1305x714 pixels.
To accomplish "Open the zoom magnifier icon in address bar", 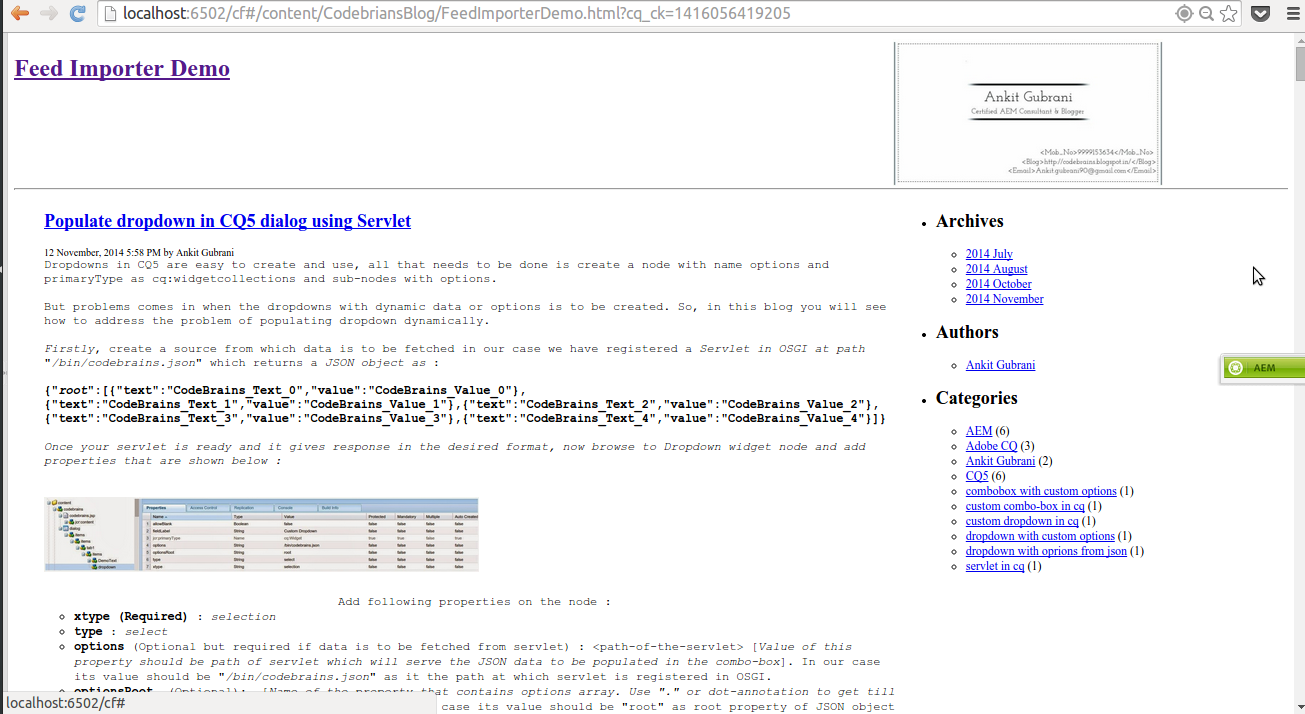I will coord(1206,13).
